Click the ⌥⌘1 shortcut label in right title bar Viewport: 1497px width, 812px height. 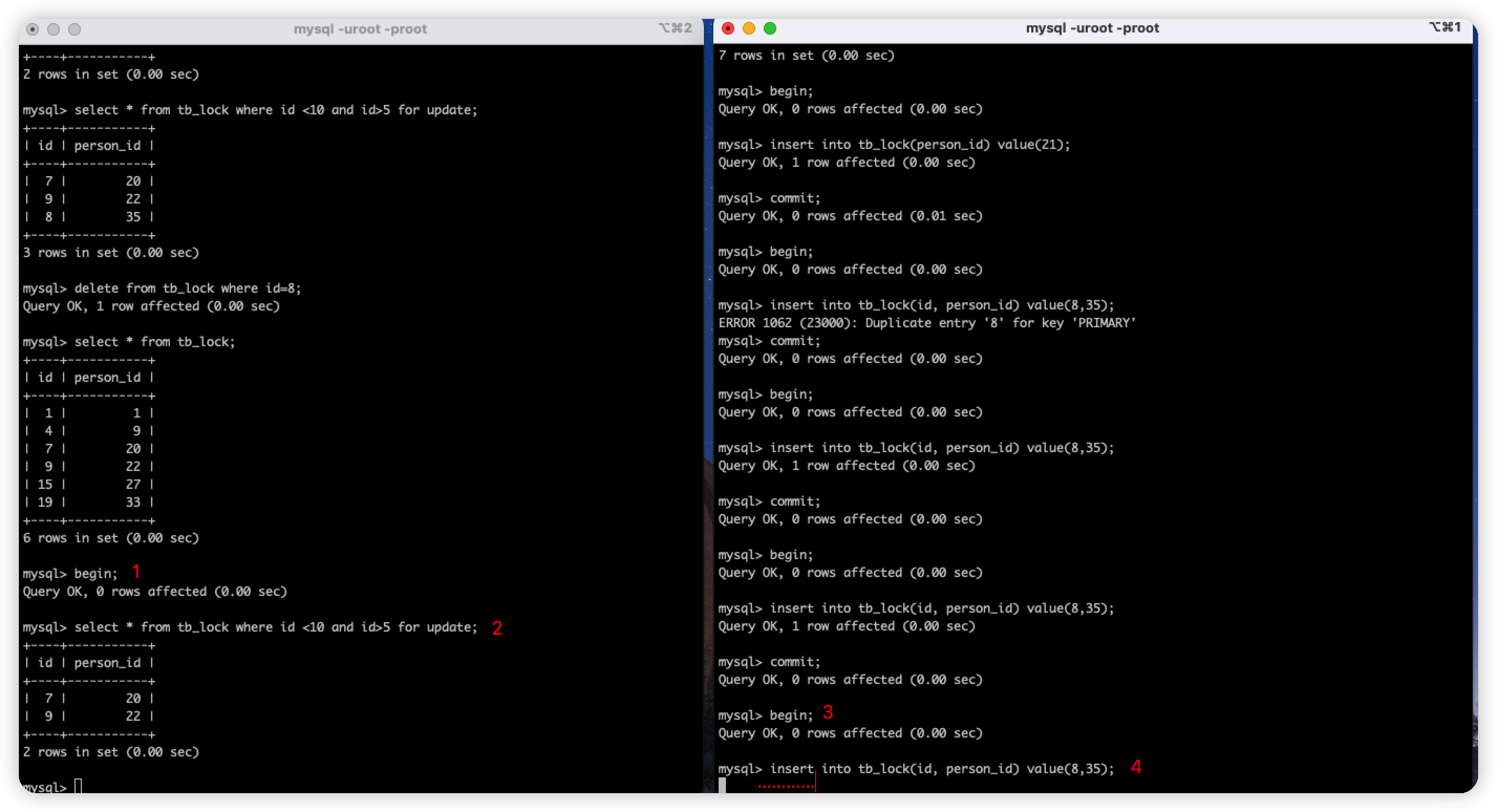tap(1445, 27)
